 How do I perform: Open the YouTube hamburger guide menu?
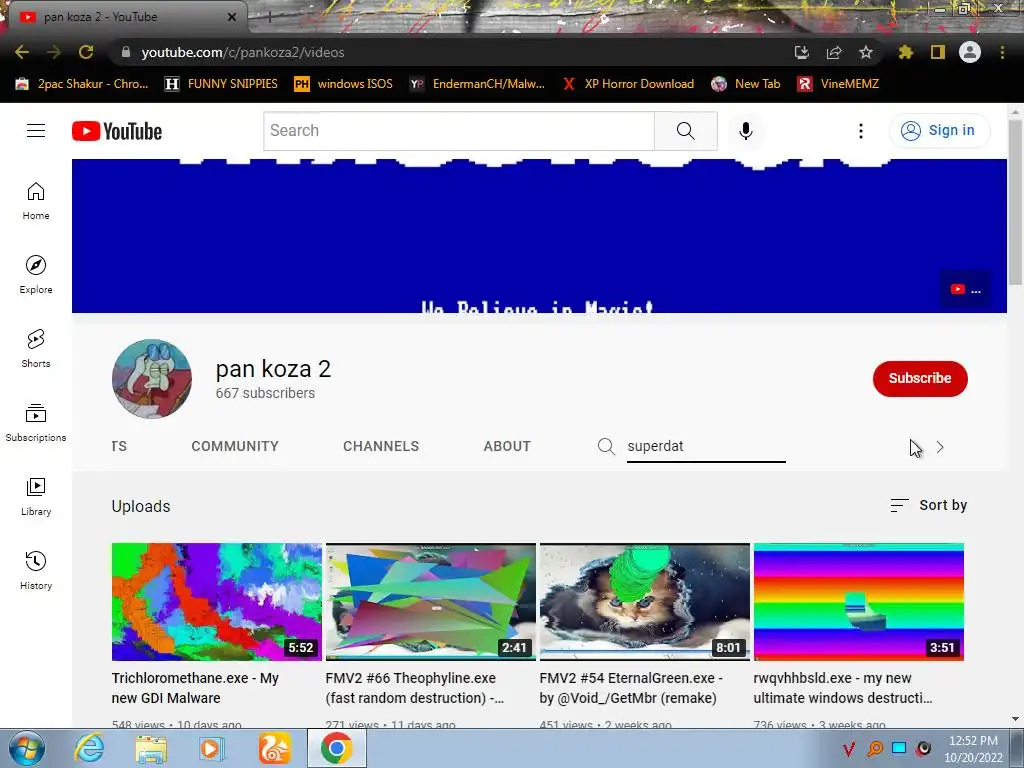click(x=36, y=131)
